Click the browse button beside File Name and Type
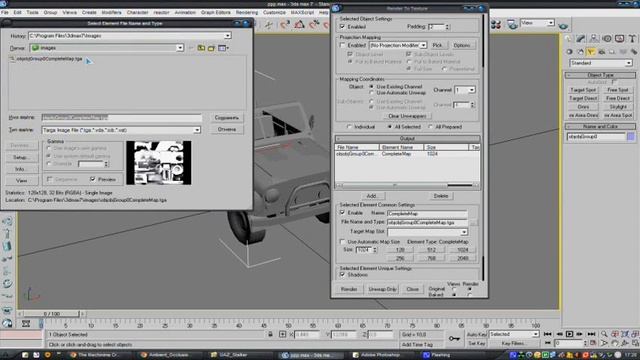The image size is (640, 360). pyautogui.click(x=473, y=222)
